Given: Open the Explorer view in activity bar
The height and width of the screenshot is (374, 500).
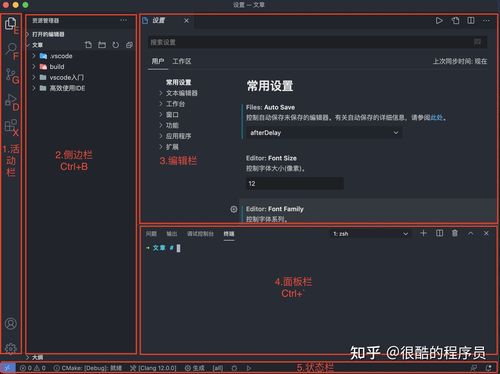Looking at the screenshot, I should pos(10,23).
